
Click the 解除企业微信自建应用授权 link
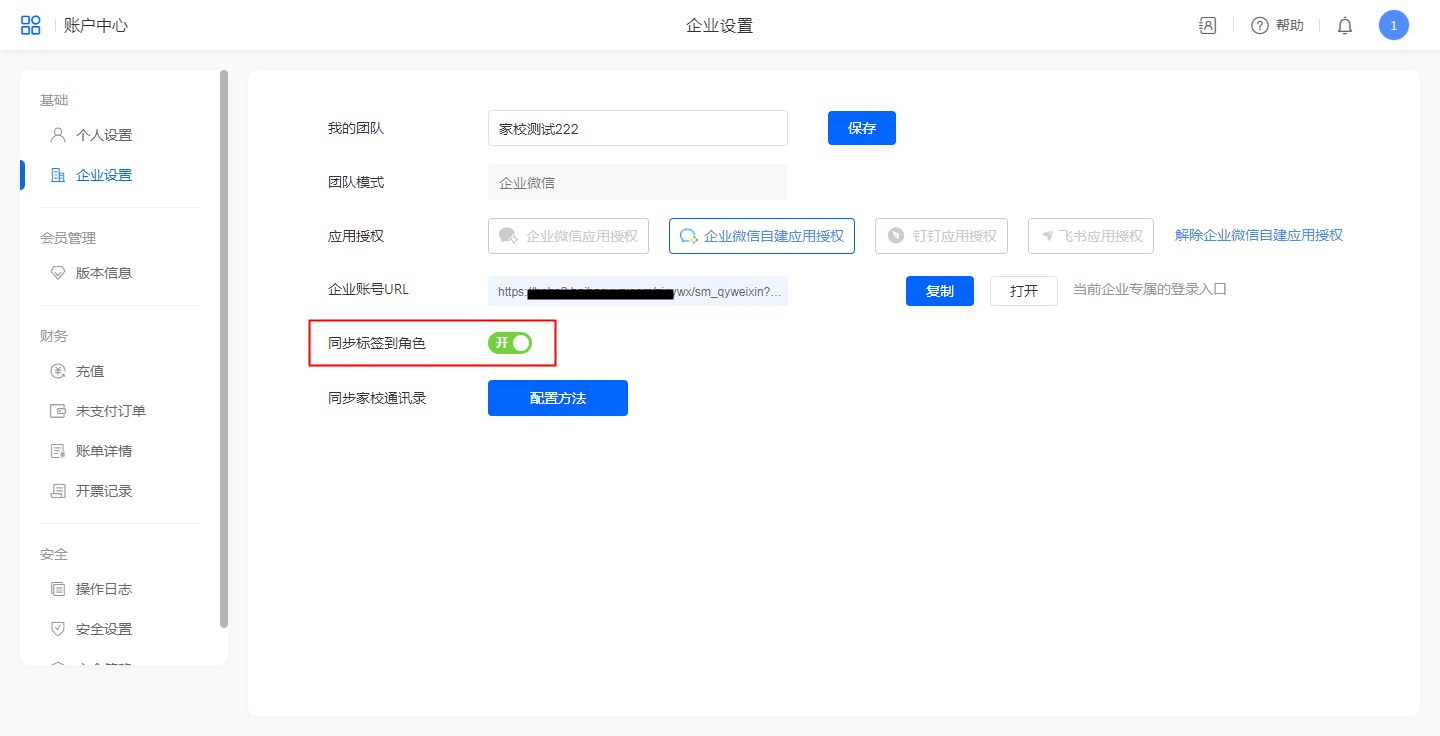pos(1258,235)
